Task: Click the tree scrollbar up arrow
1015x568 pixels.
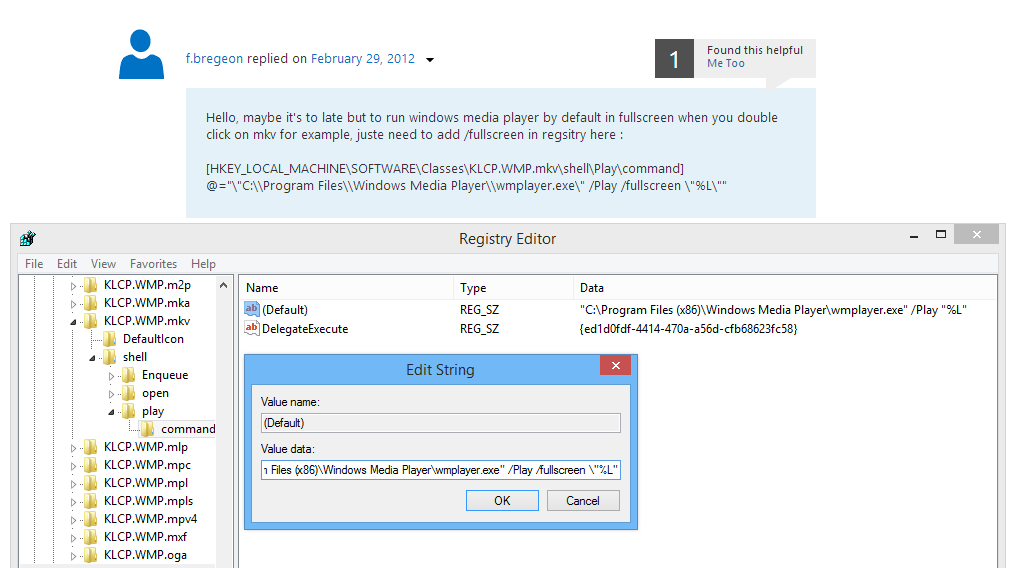Action: 223,285
